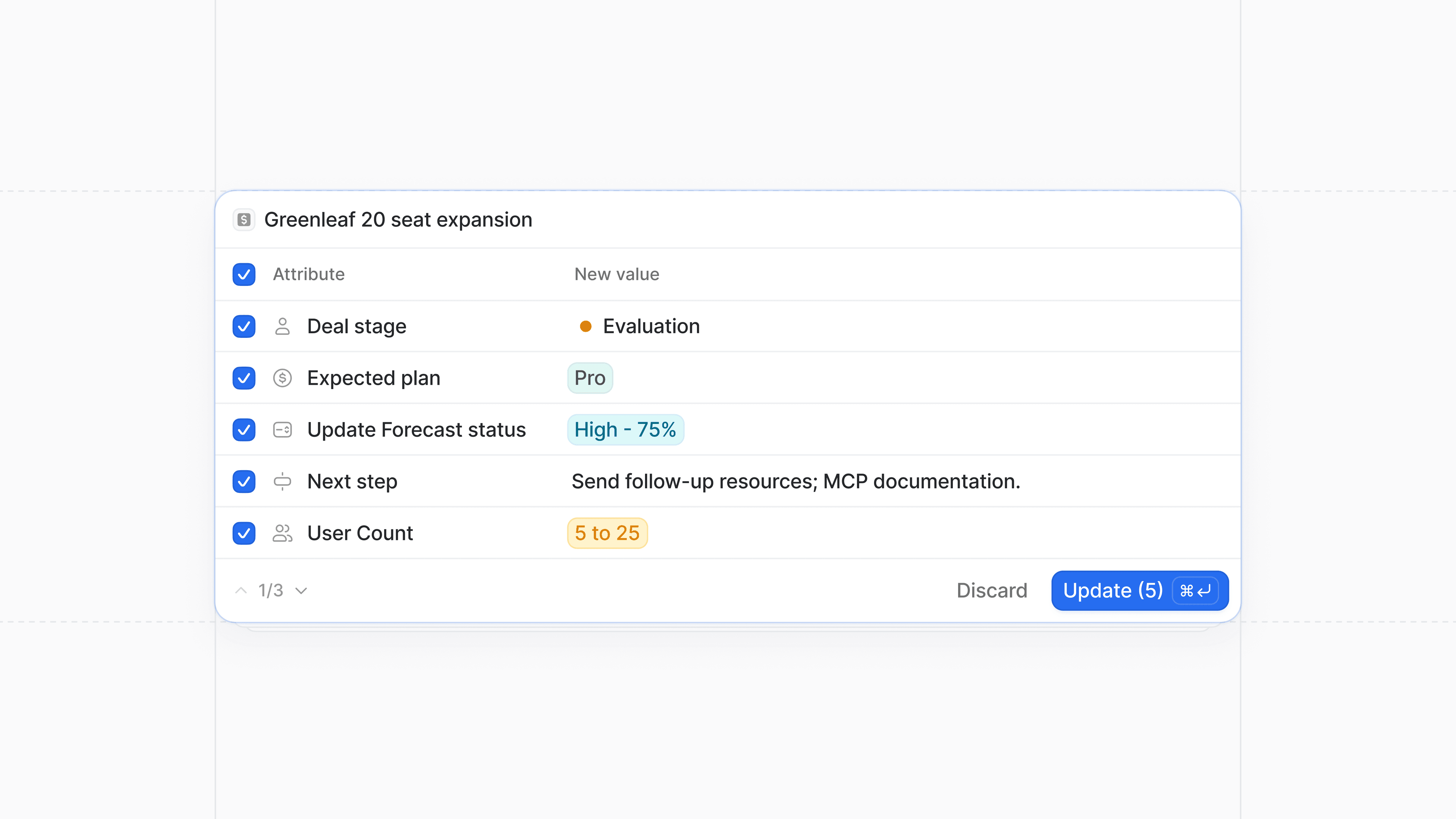Uncheck the Expected plan checkbox

tap(243, 378)
